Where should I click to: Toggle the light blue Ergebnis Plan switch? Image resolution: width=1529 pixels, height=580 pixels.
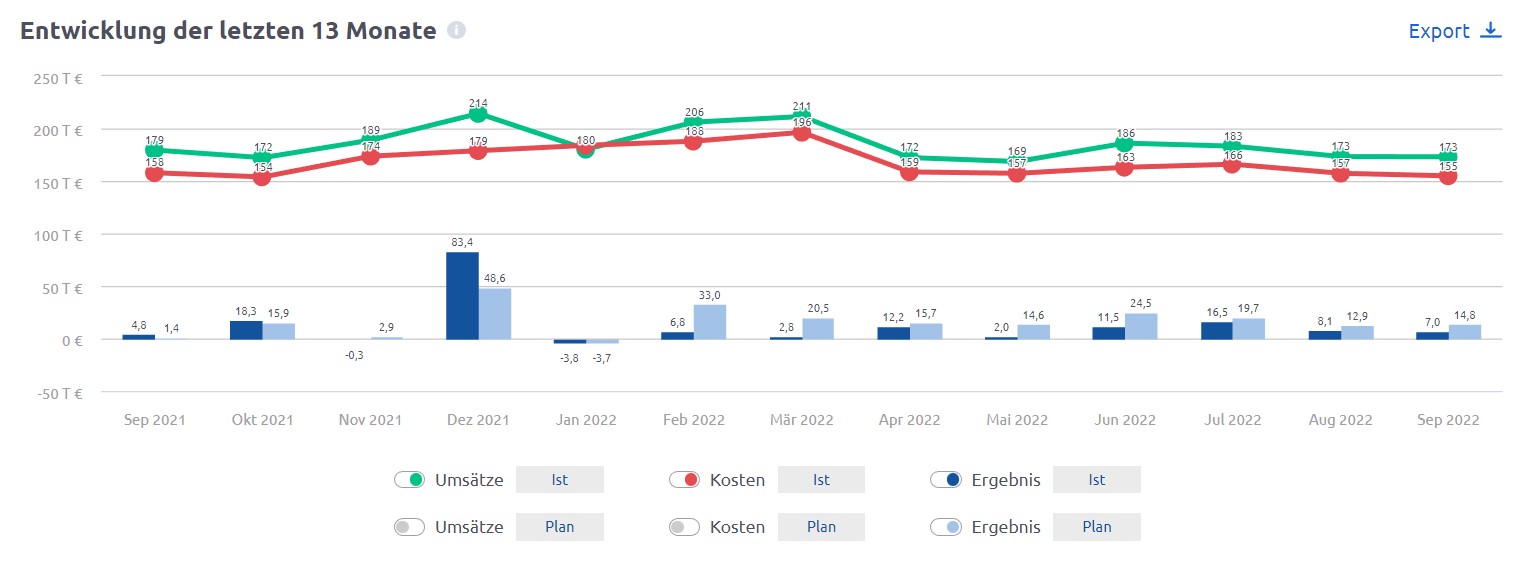click(946, 527)
